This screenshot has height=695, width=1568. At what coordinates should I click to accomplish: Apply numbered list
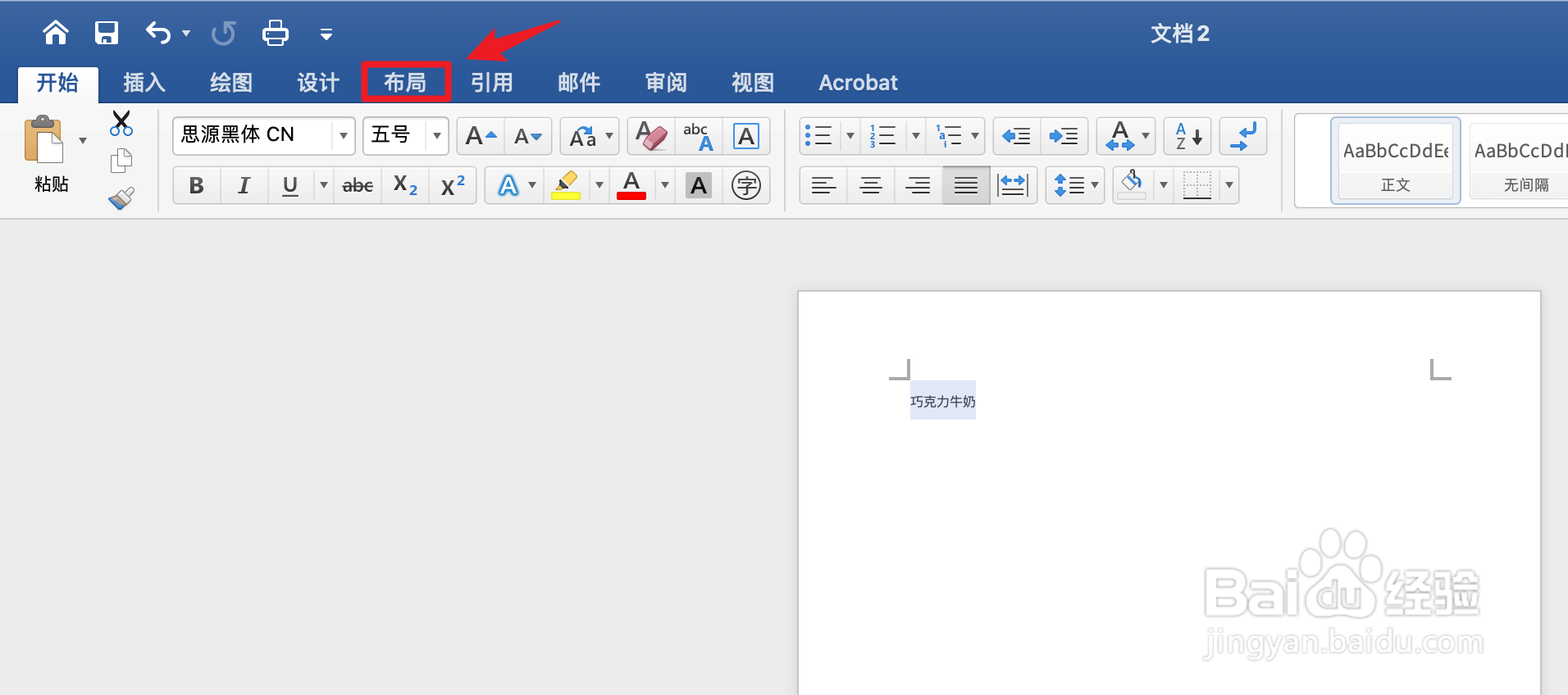pyautogui.click(x=884, y=136)
